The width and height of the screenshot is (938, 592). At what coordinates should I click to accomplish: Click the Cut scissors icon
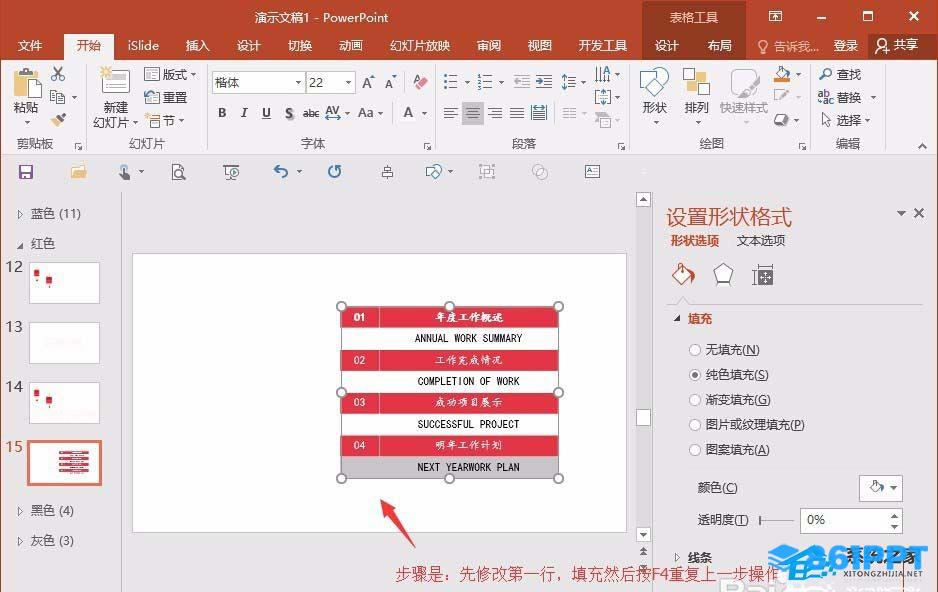pos(57,74)
